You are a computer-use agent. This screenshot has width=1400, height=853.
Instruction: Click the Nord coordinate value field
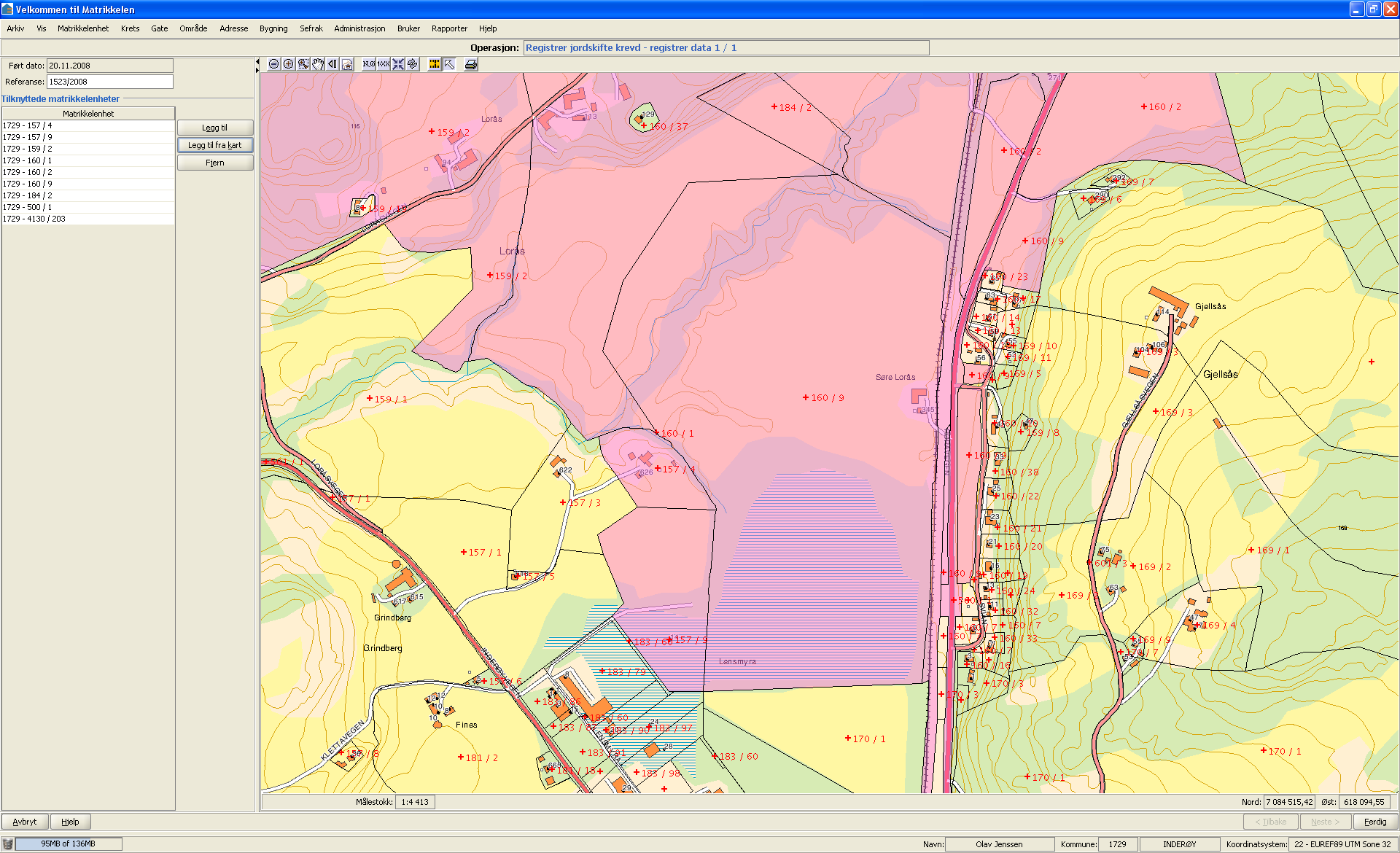(1289, 802)
